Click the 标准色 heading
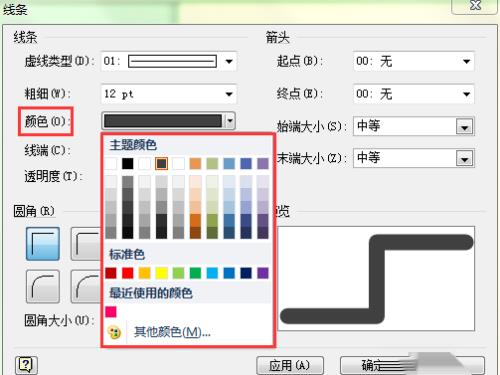500x375 pixels. click(x=127, y=255)
